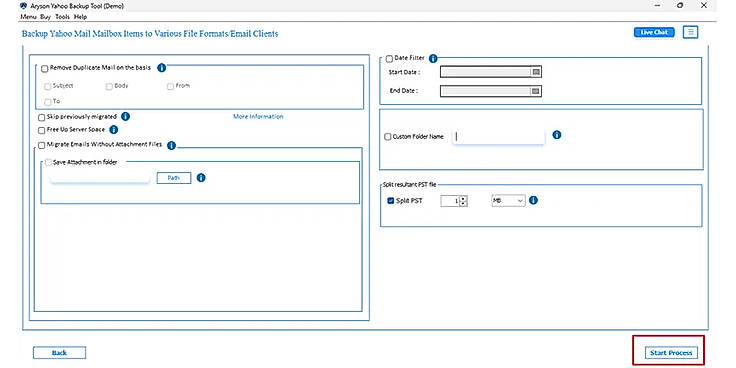Check Custom Folder Name option

click(387, 137)
